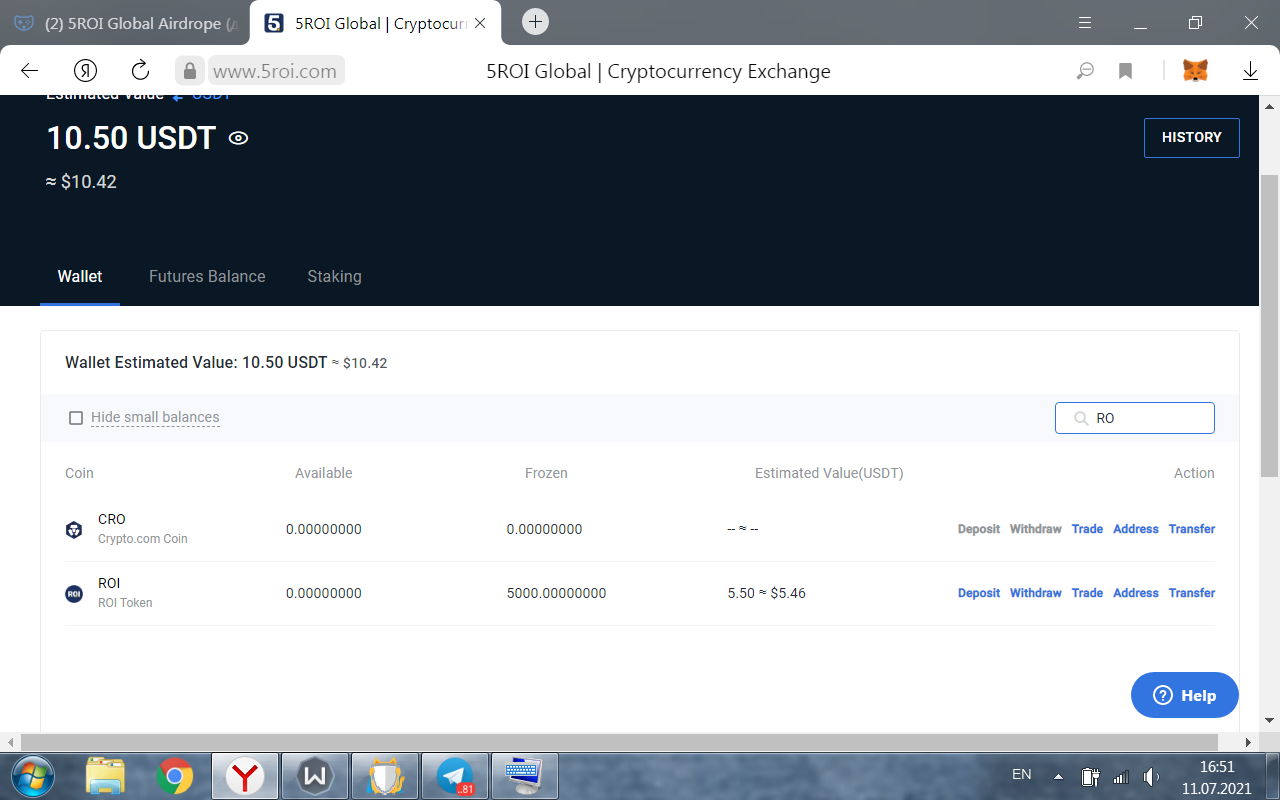Open Address for ROI Token

pos(1136,593)
